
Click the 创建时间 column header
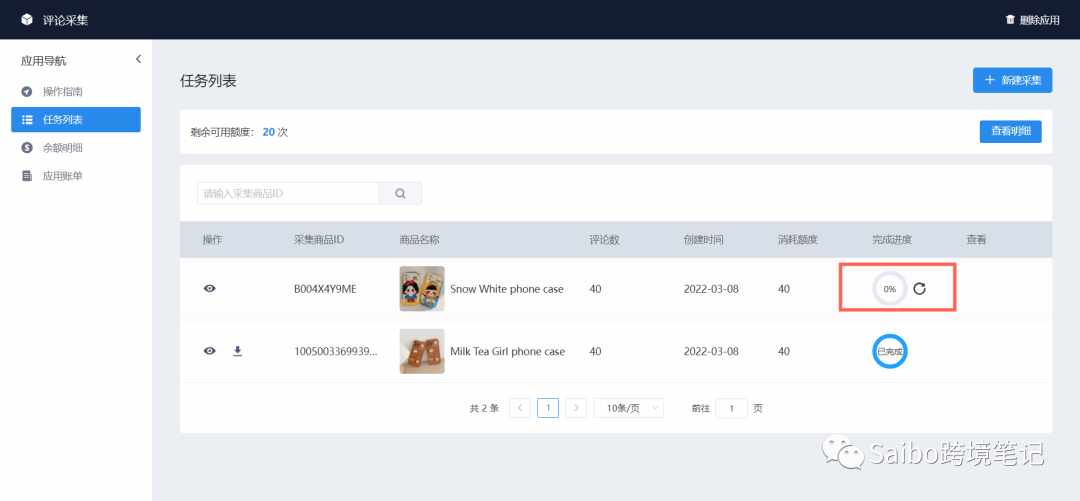pyautogui.click(x=703, y=240)
